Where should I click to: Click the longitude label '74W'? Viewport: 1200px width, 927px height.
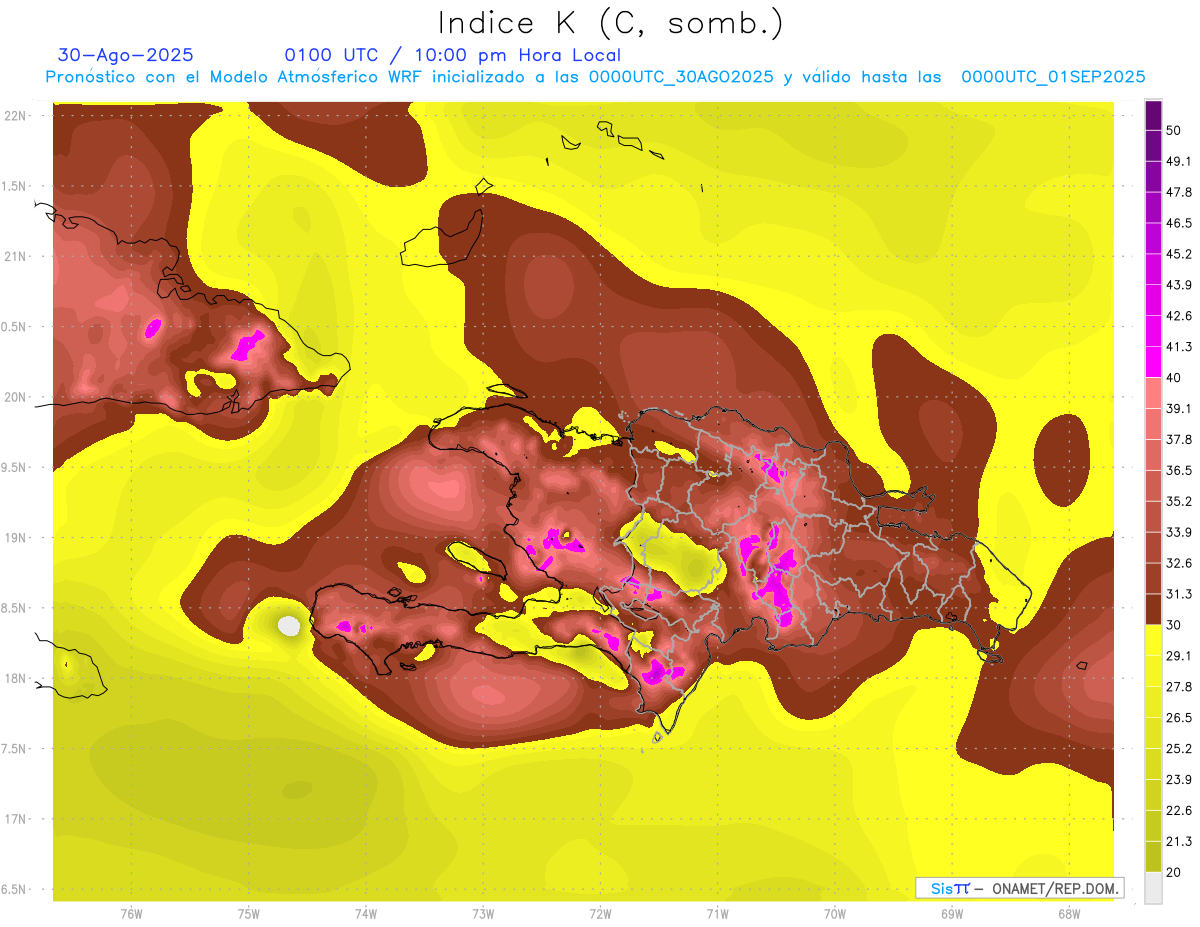coord(366,914)
